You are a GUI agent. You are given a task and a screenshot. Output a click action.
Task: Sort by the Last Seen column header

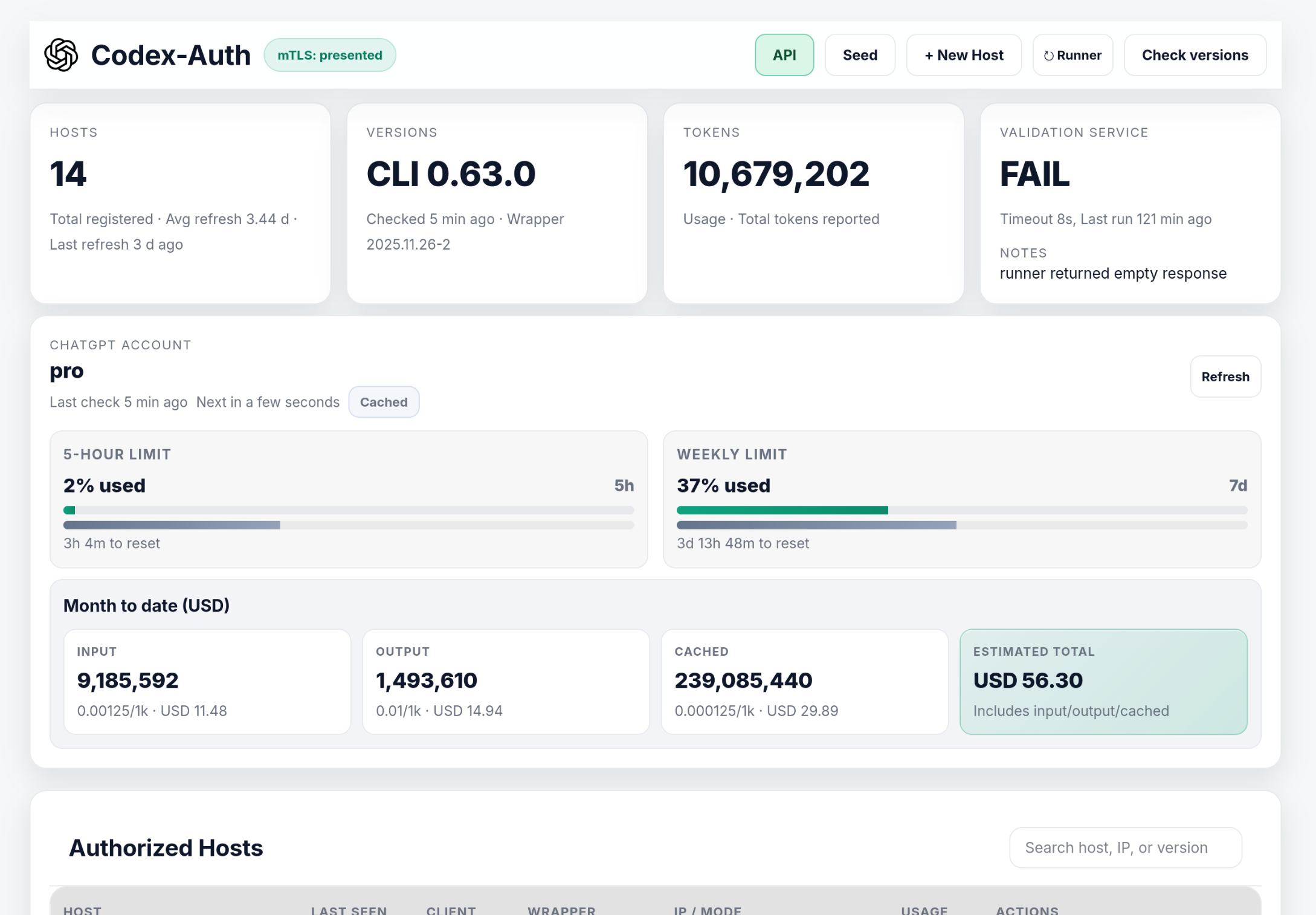click(x=349, y=910)
